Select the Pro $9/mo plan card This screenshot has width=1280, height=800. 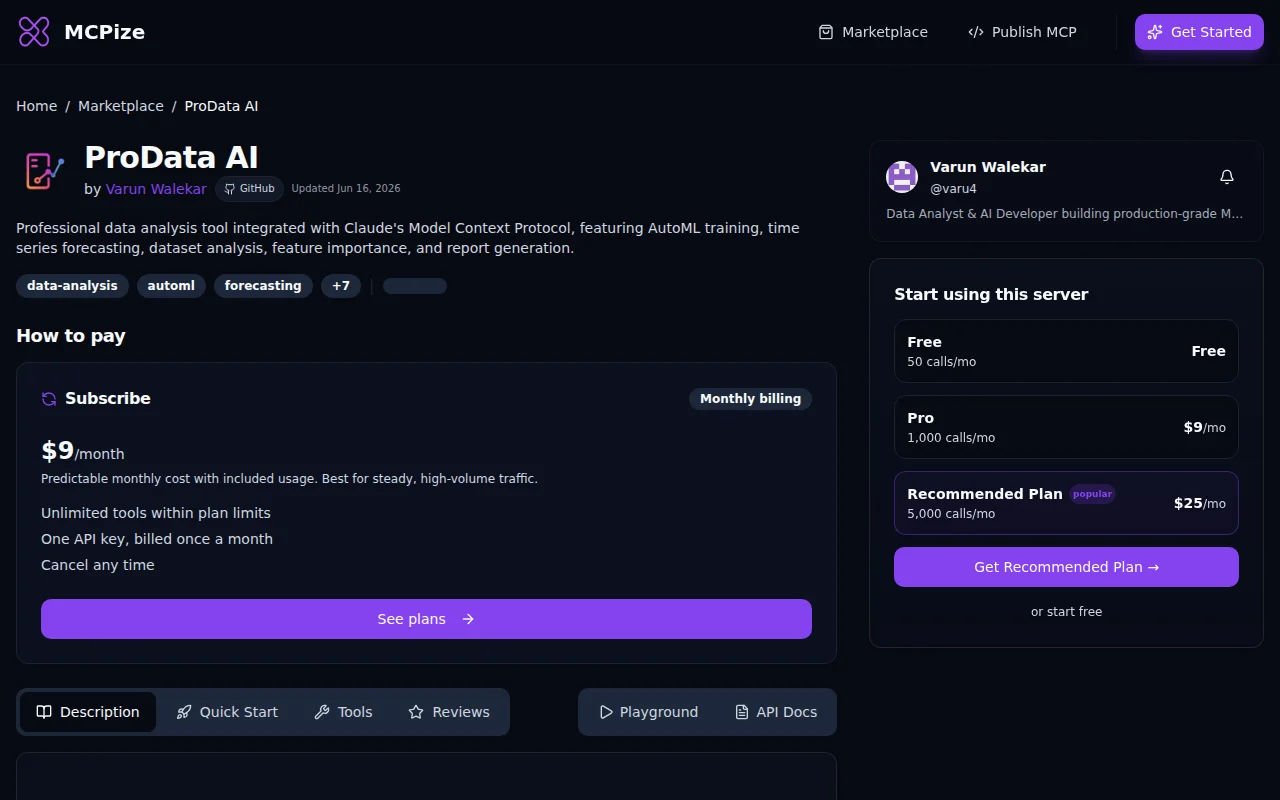point(1066,427)
